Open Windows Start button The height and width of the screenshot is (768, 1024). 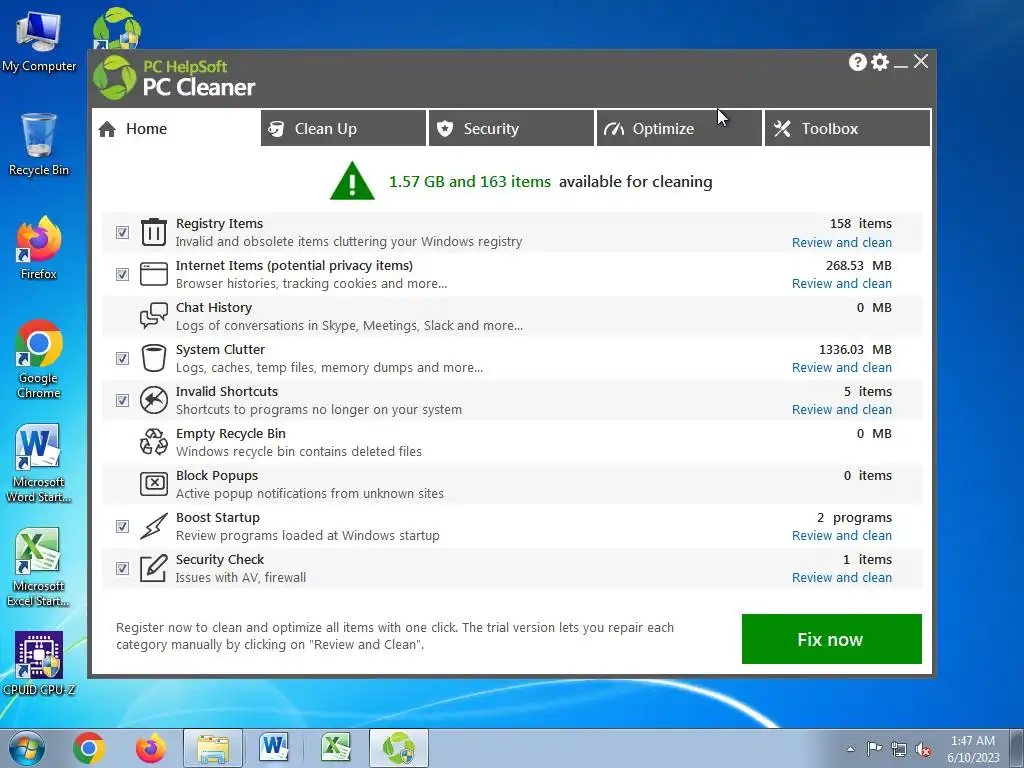click(x=27, y=748)
